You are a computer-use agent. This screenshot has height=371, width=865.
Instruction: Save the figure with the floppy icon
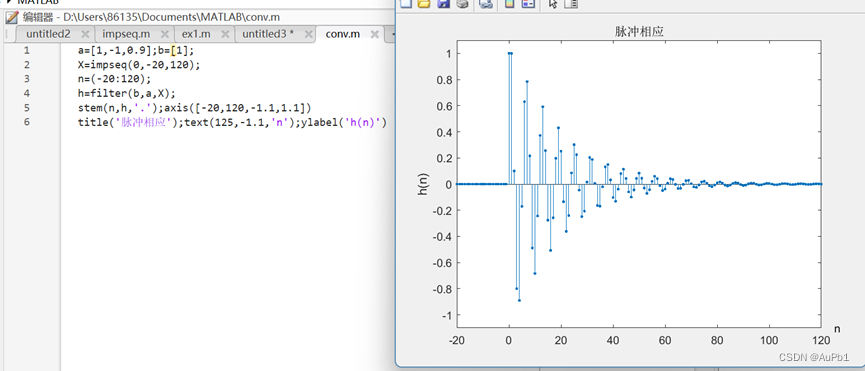(443, 3)
